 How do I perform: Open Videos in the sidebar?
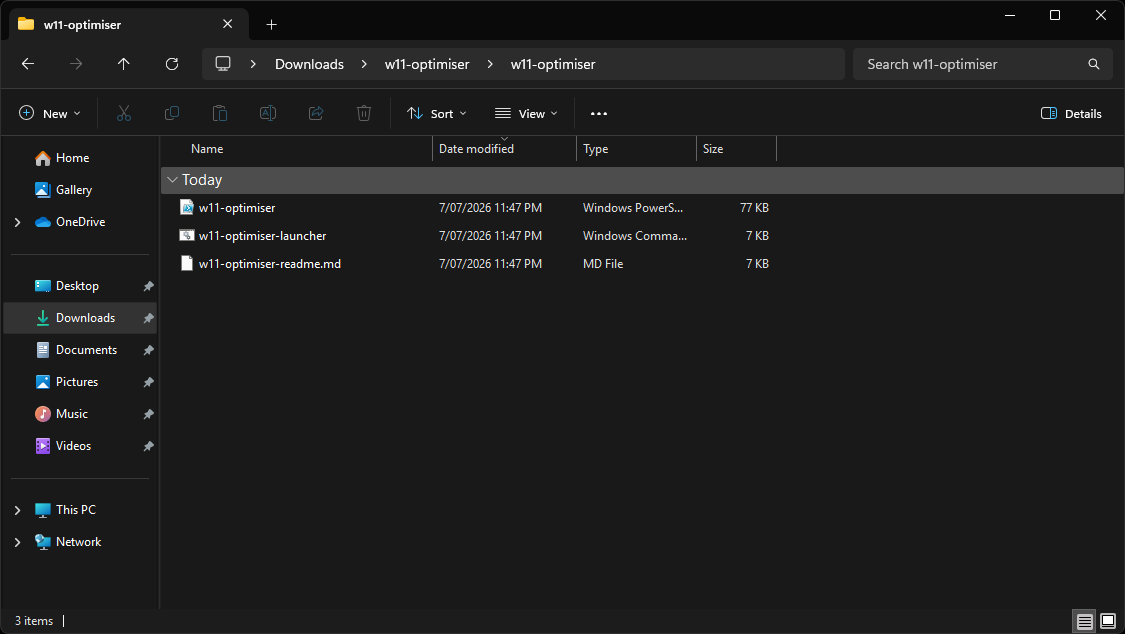73,445
